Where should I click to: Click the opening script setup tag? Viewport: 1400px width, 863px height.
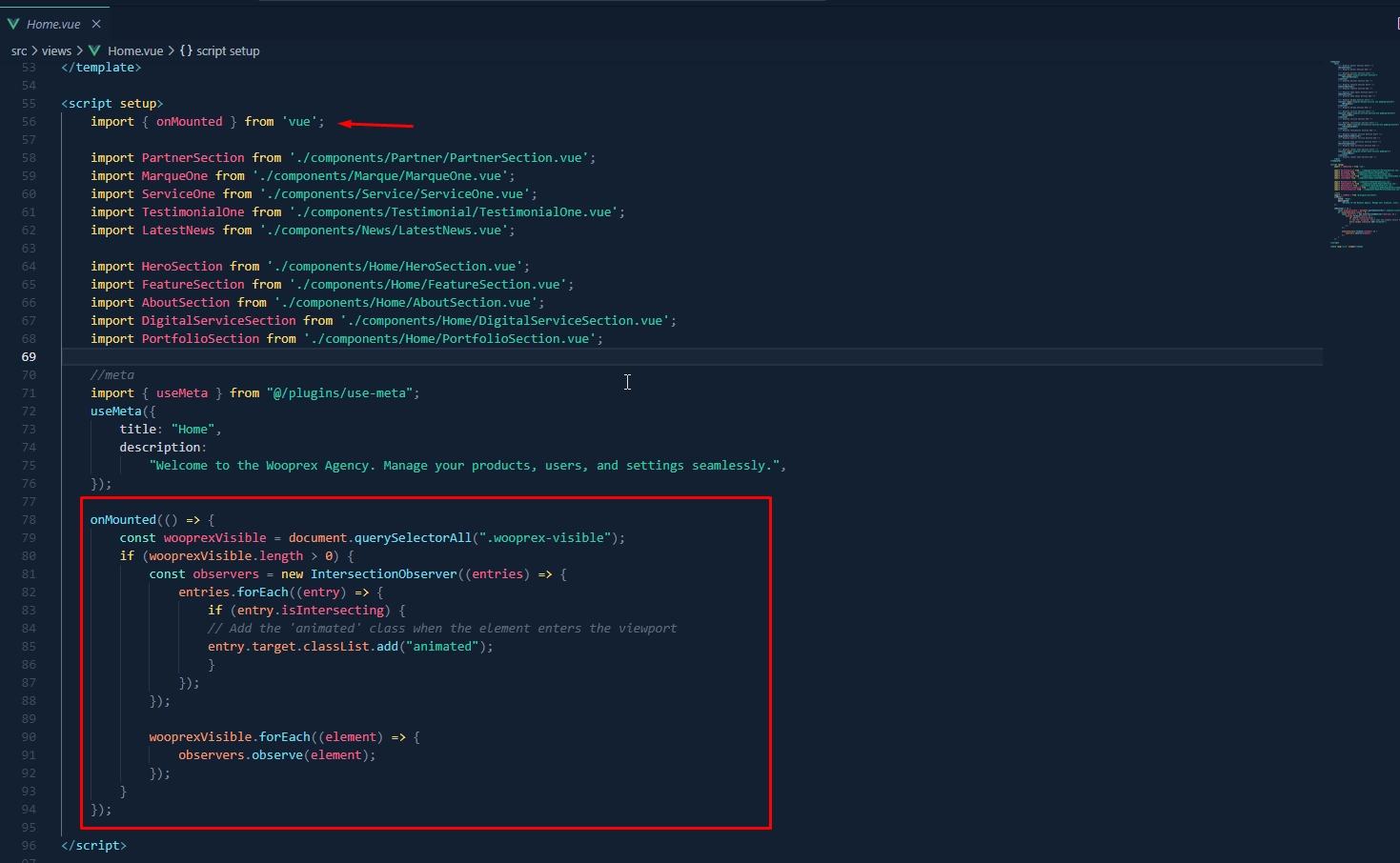pyautogui.click(x=112, y=104)
